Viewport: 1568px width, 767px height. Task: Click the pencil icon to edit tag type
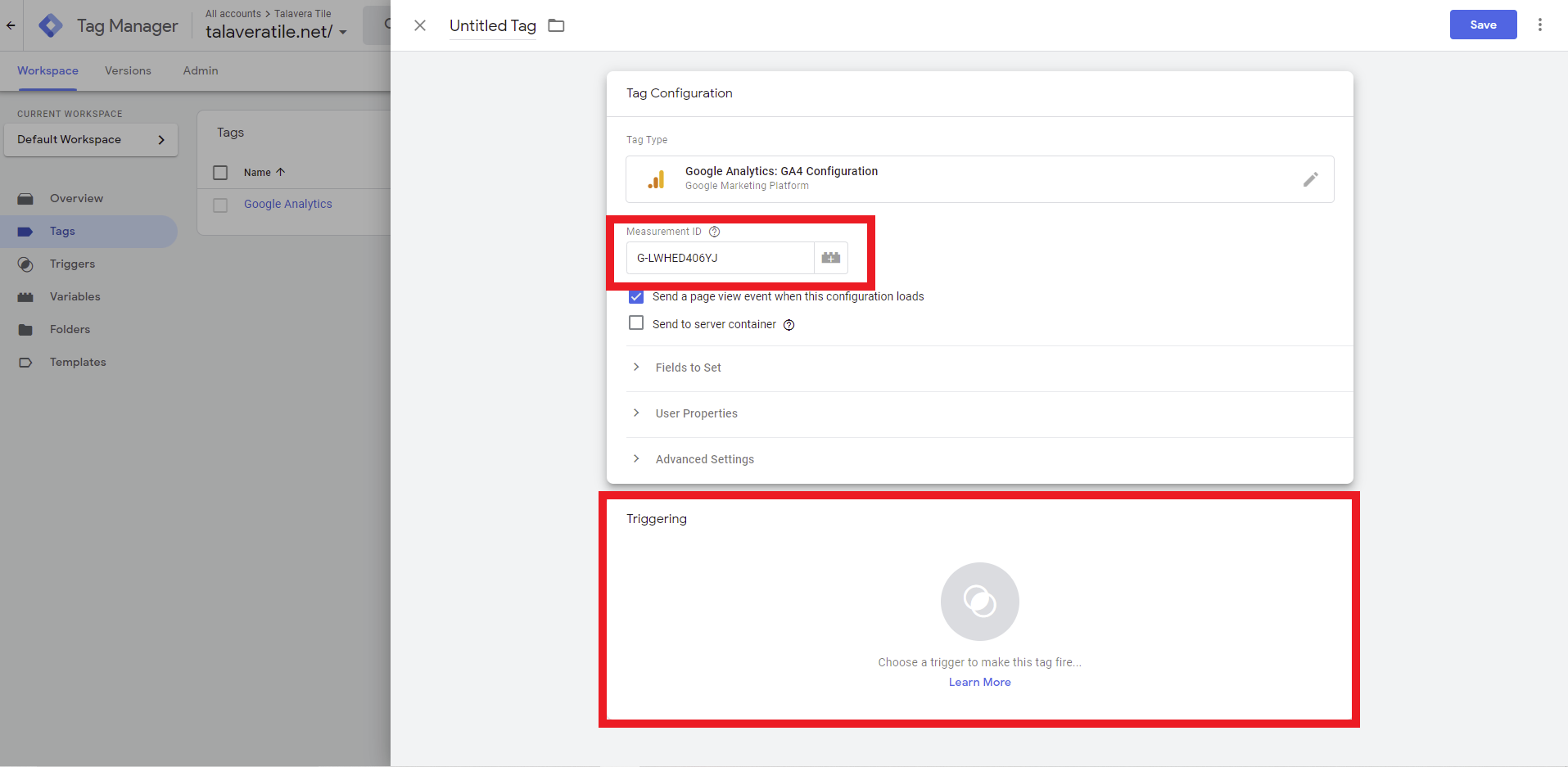(1310, 179)
